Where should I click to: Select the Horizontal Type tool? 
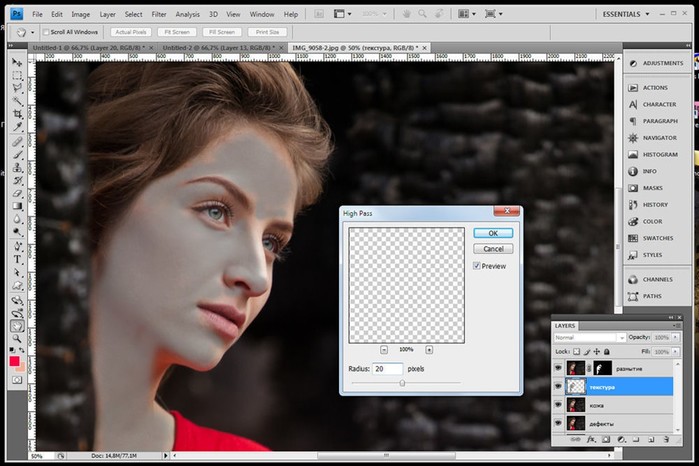18,258
